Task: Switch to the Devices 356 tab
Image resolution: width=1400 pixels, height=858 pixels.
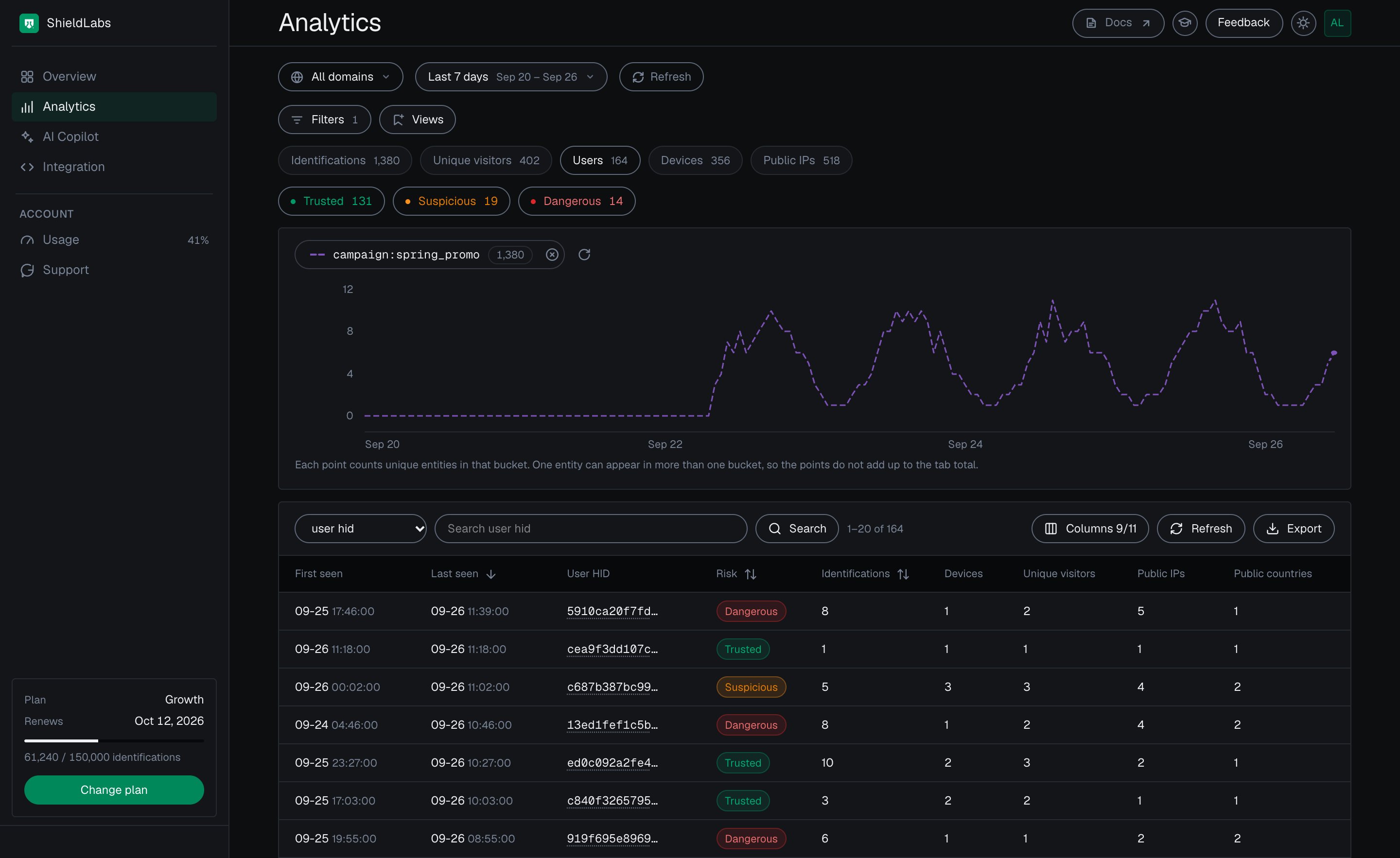Action: (695, 161)
